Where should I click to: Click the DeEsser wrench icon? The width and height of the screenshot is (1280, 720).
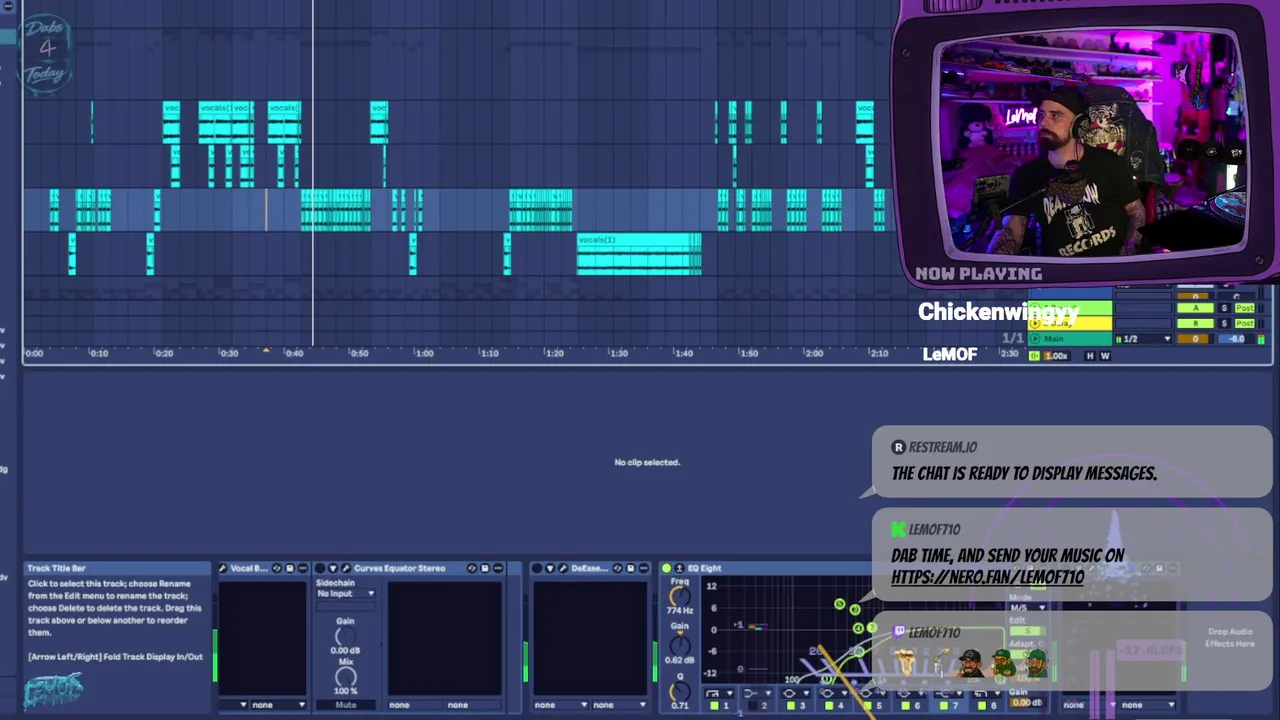pos(563,568)
